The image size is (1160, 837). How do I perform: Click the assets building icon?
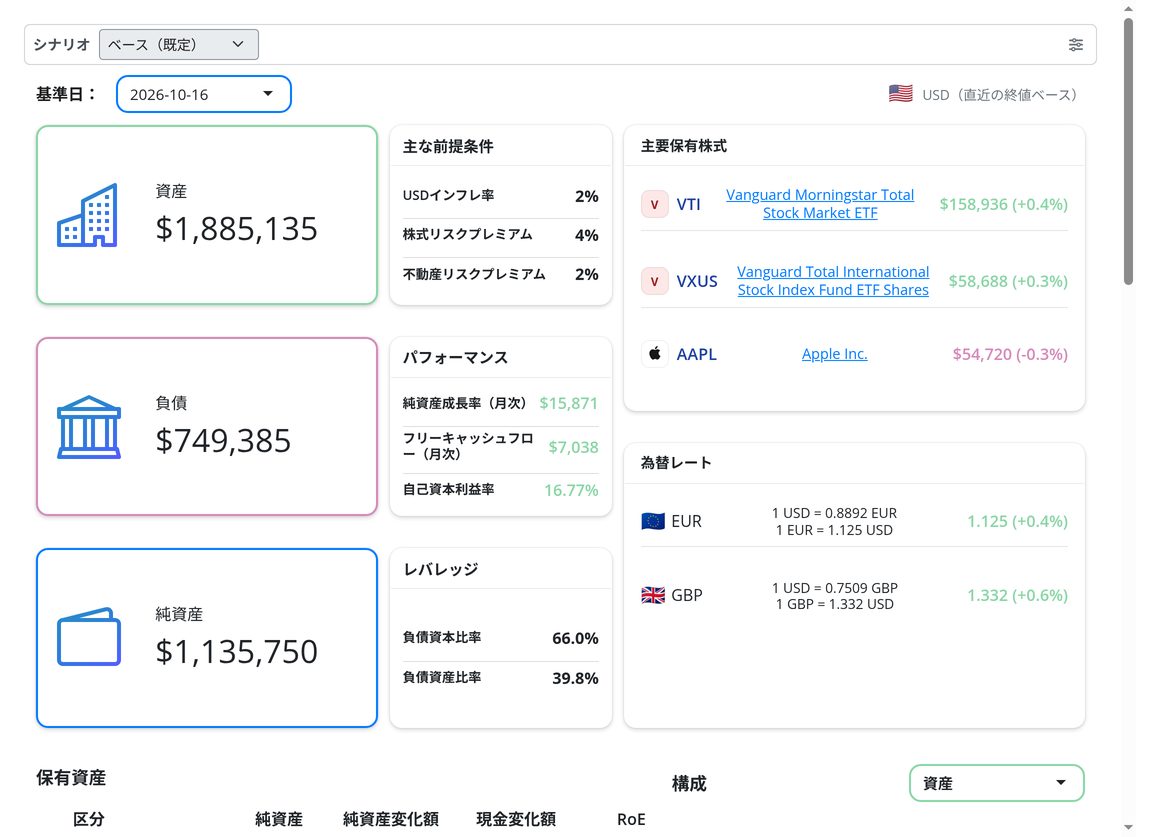click(x=87, y=215)
